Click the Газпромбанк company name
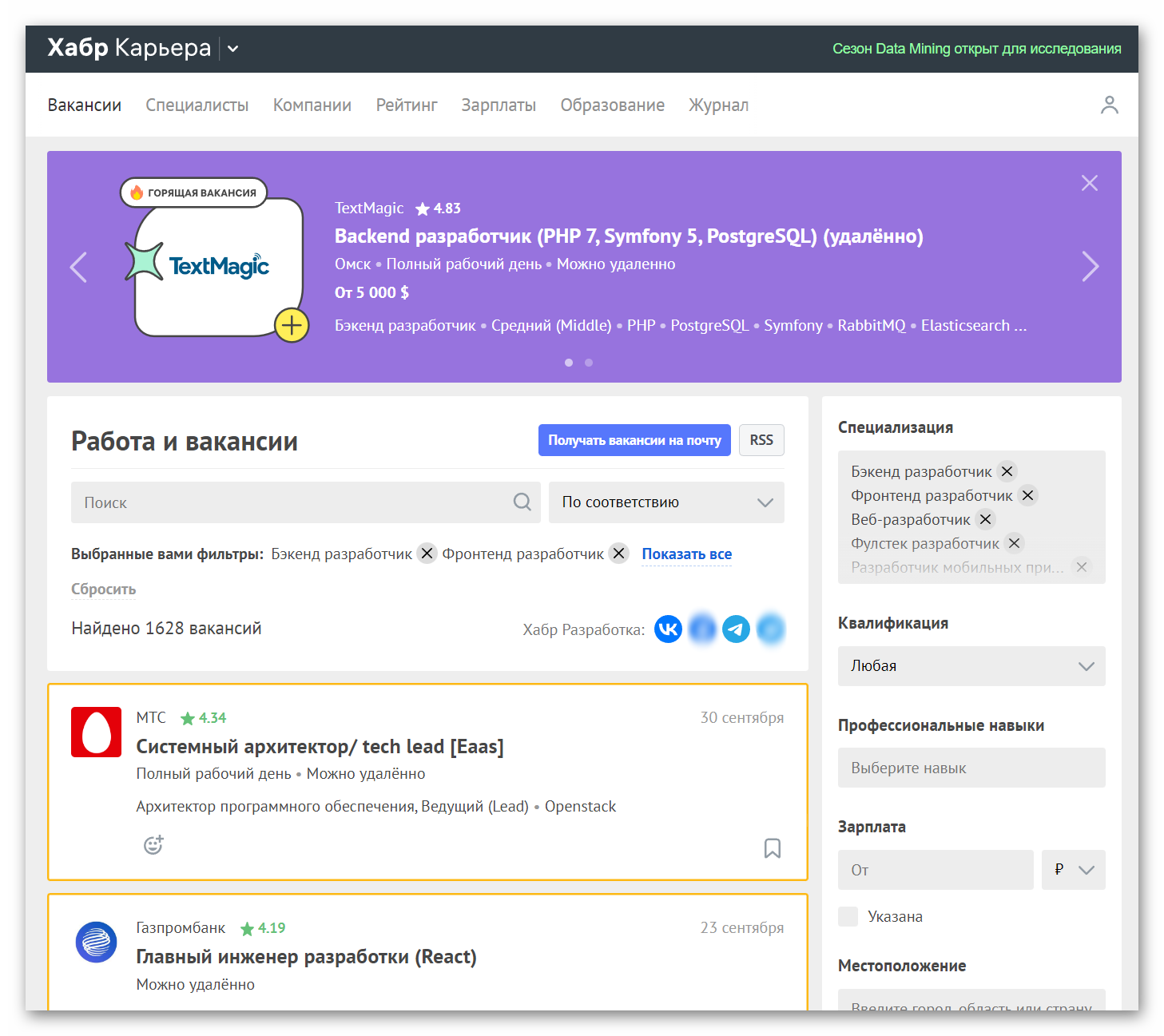Viewport: 1164px width, 1036px height. (181, 927)
